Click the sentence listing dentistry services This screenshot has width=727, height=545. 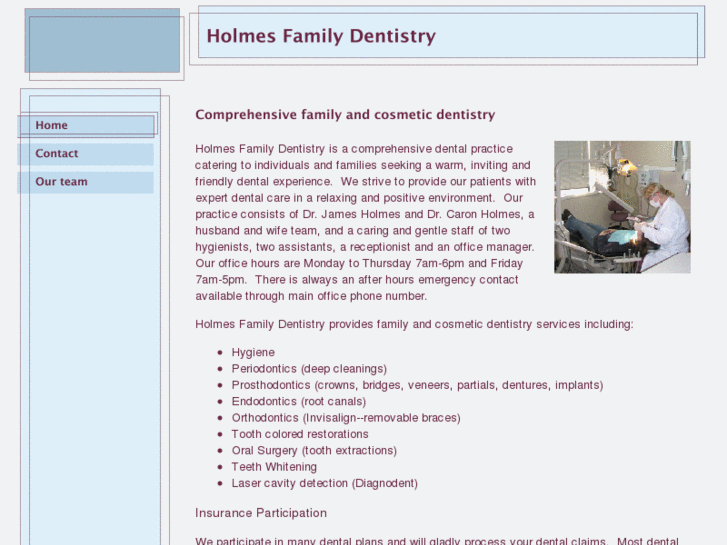[414, 324]
